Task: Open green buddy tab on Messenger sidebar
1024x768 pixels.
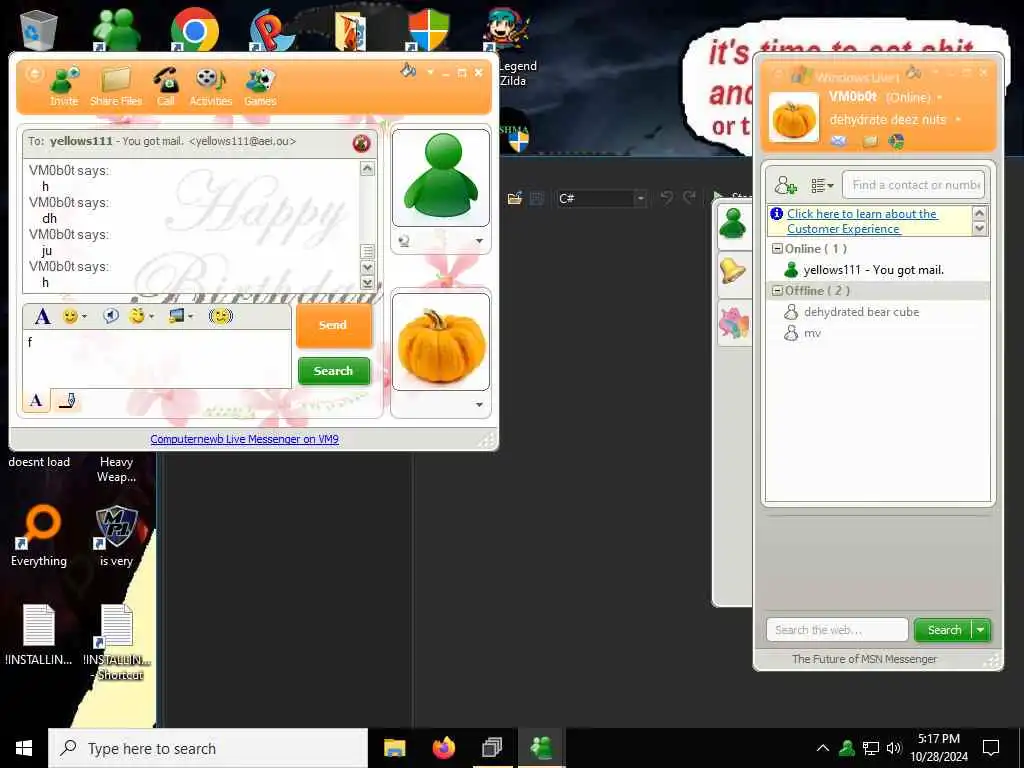Action: (733, 225)
